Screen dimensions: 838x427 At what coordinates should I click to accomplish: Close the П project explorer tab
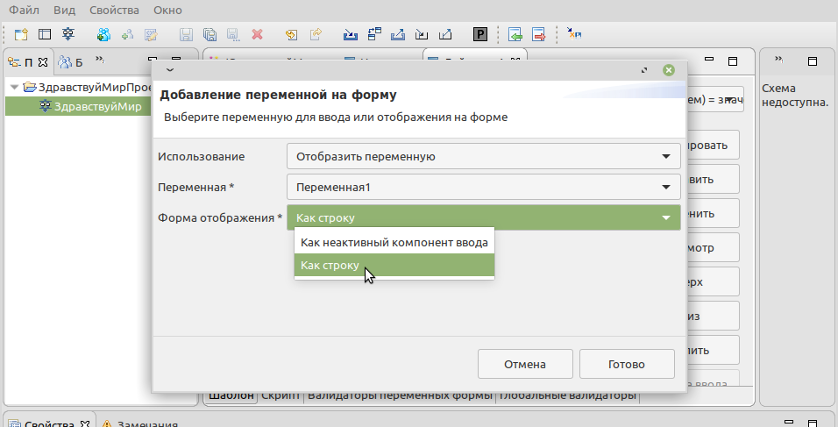pos(43,63)
